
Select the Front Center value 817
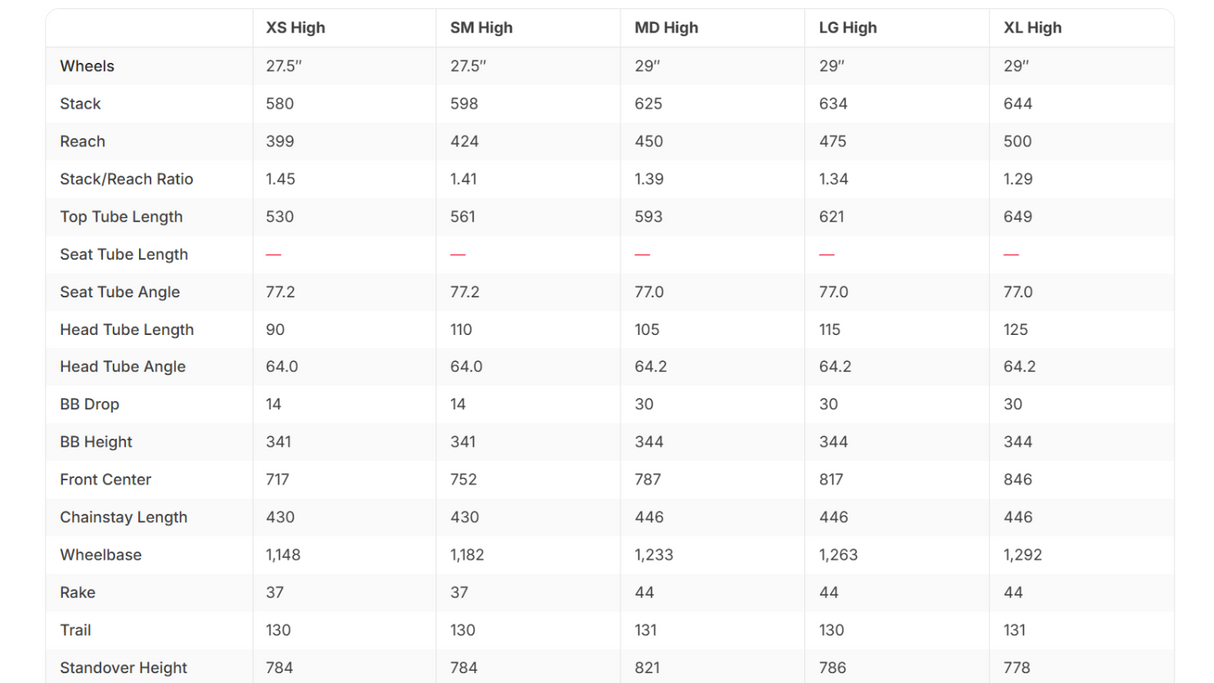pyautogui.click(x=832, y=480)
